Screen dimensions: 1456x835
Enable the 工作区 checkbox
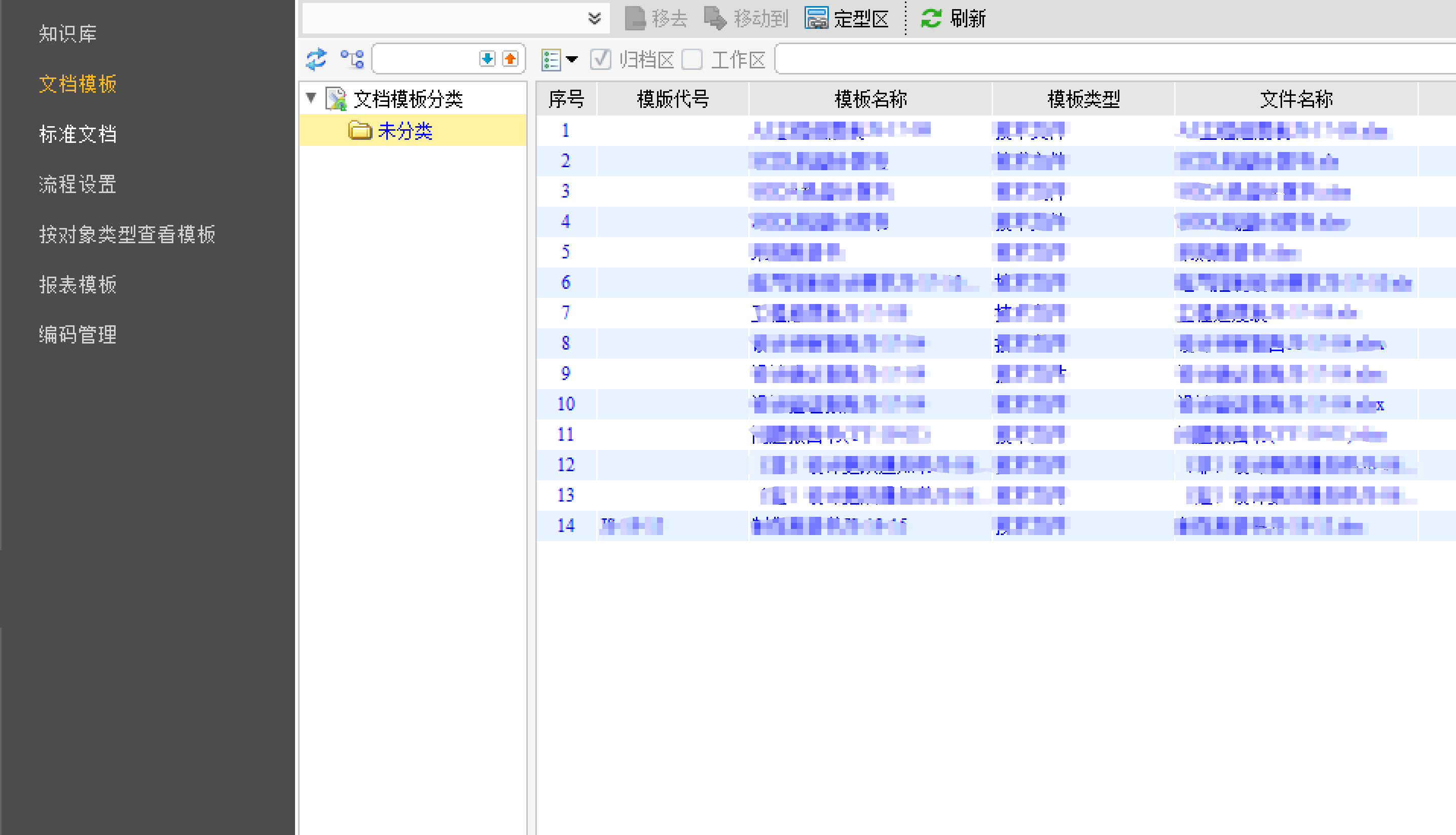coord(692,59)
